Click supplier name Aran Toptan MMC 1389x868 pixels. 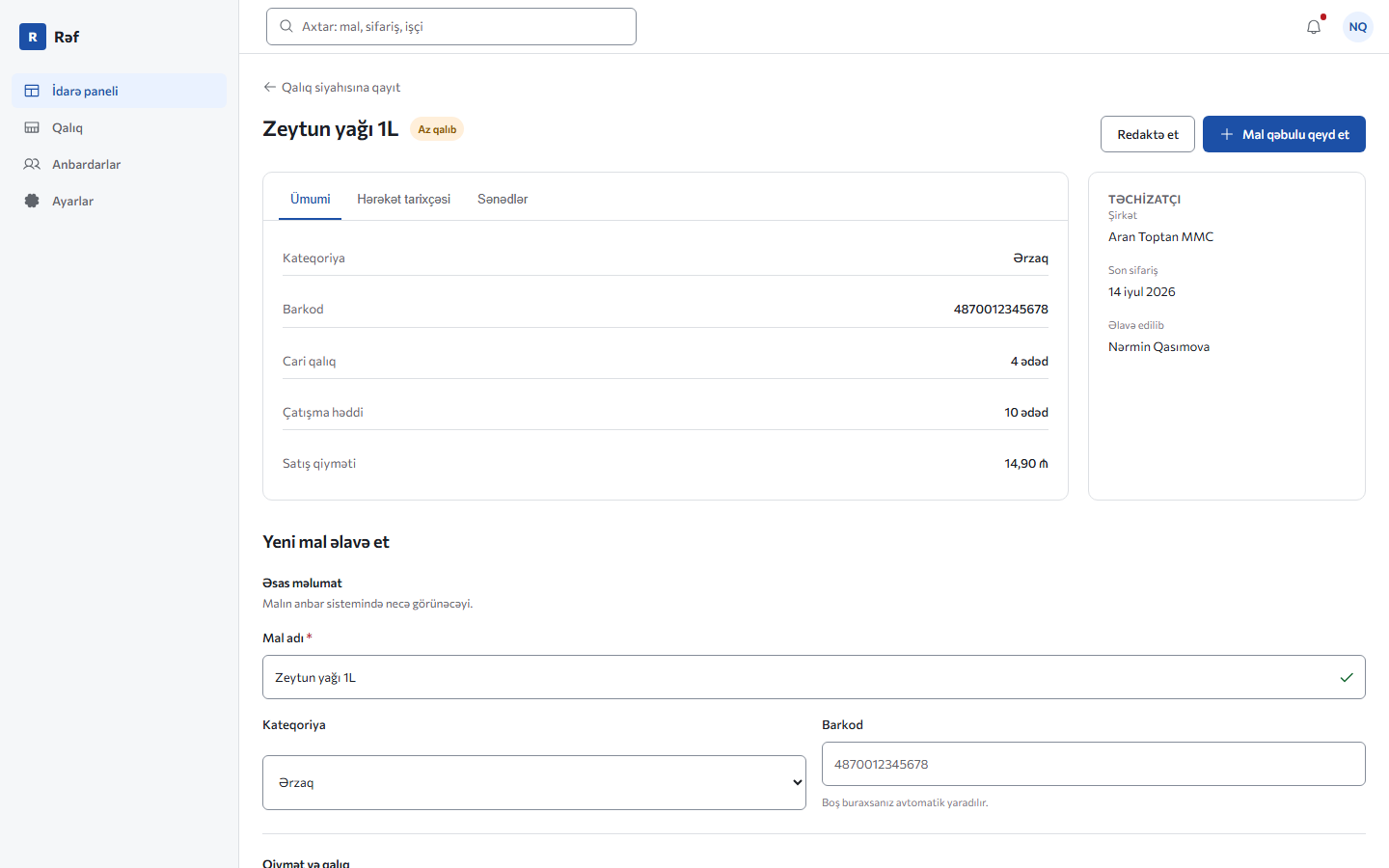1160,236
